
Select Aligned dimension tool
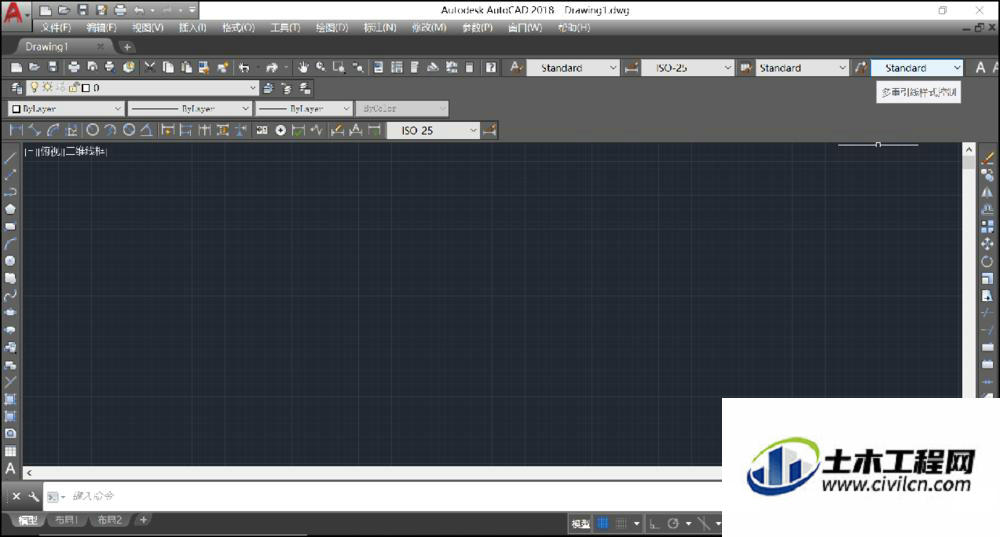(x=34, y=130)
